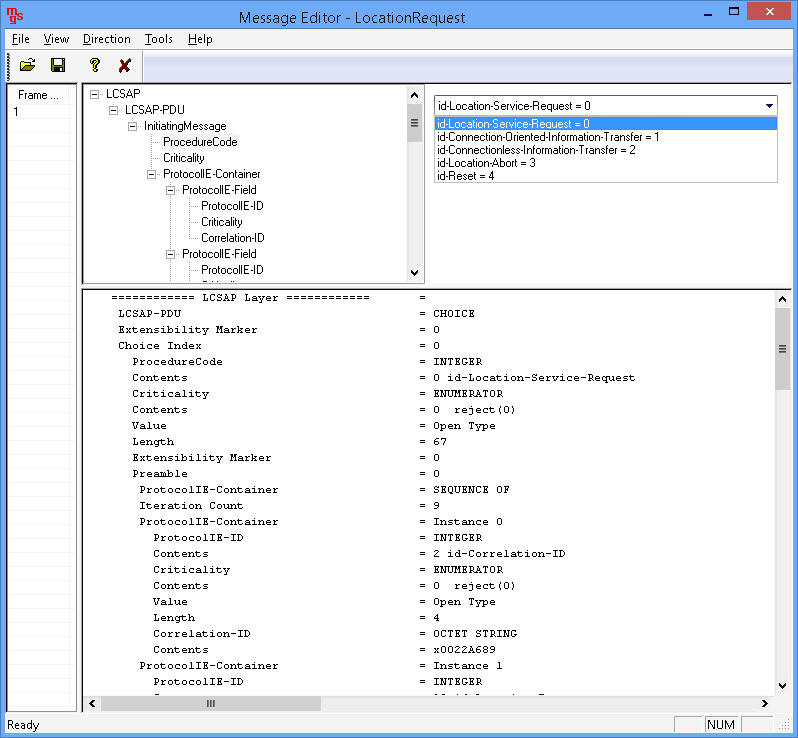The width and height of the screenshot is (798, 738).
Task: Click the Extensibility Marker line under LCSAP-PDU
Action: point(279,330)
